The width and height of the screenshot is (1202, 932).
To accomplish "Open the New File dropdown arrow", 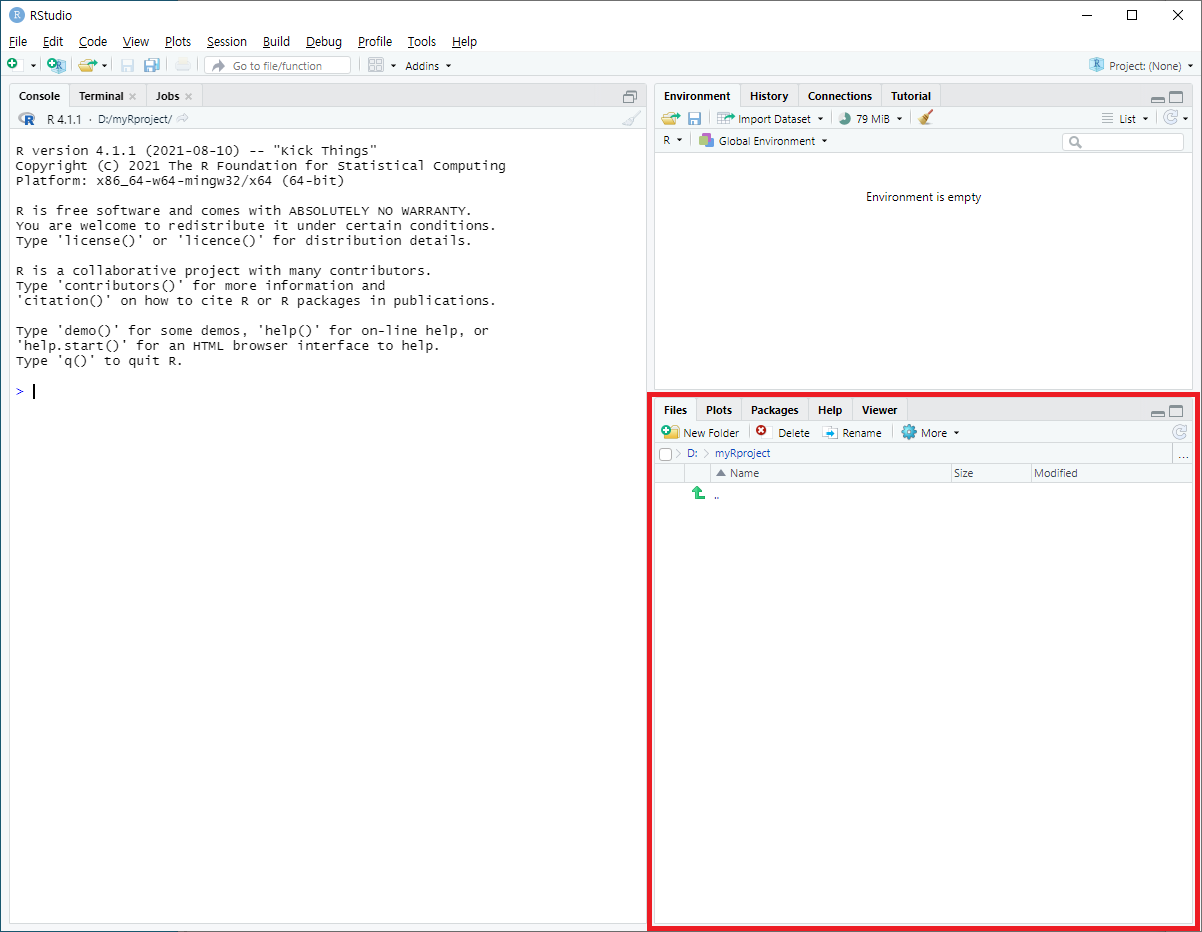I will point(33,66).
